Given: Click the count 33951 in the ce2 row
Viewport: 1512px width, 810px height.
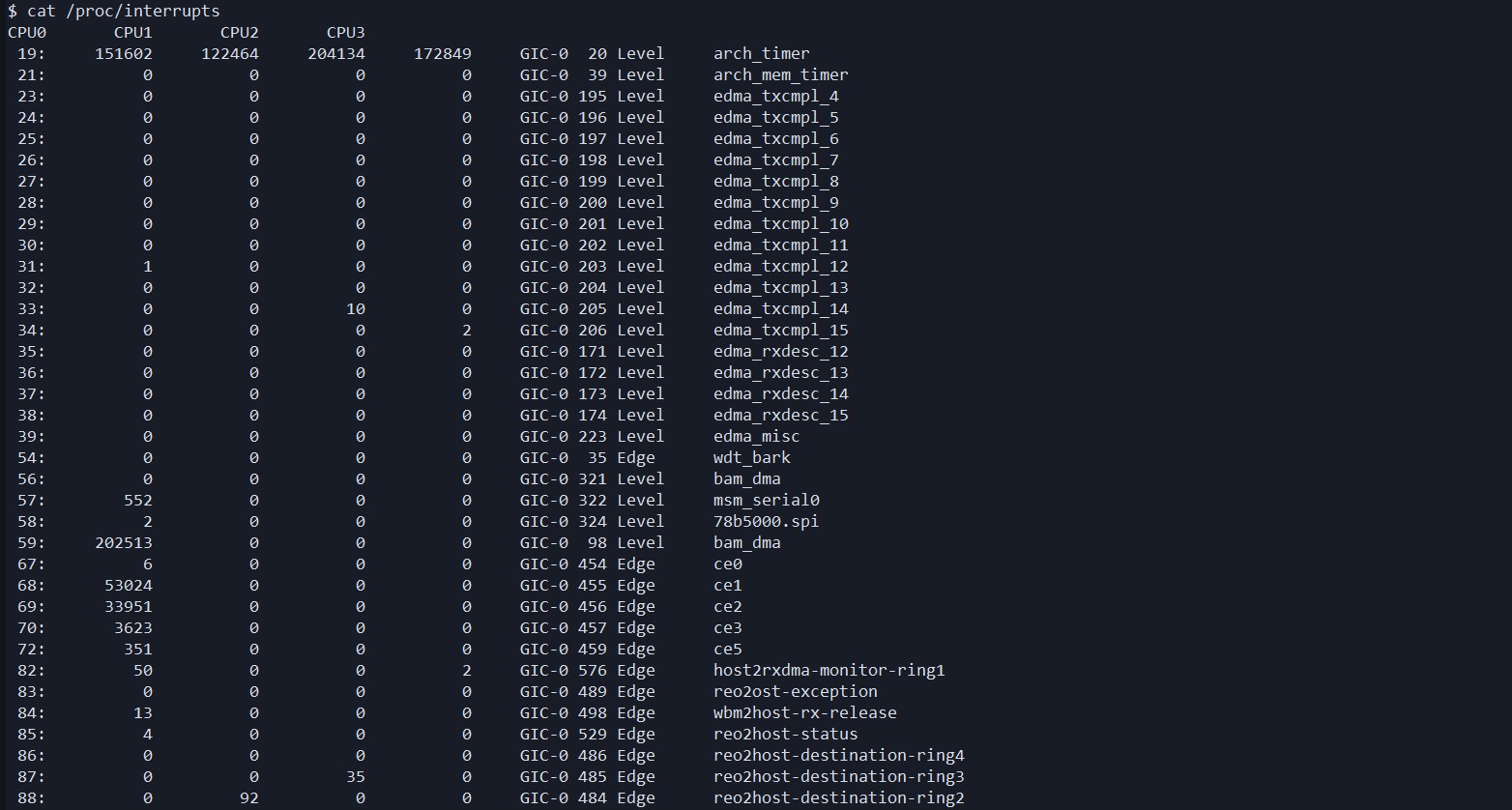Looking at the screenshot, I should [129, 607].
